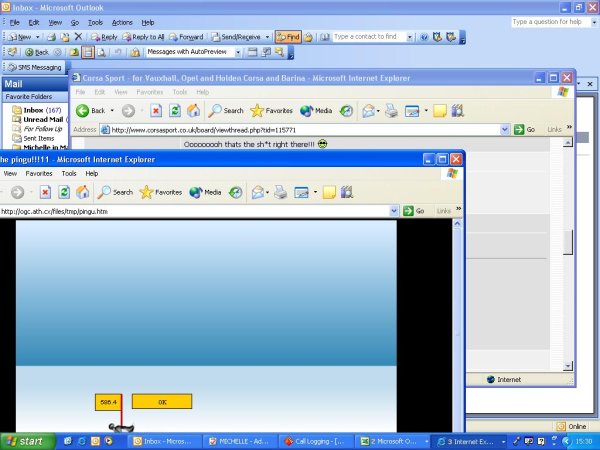Click Home icon in Corsa Sport window
Image resolution: width=600 pixels, height=450 pixels.
click(194, 111)
